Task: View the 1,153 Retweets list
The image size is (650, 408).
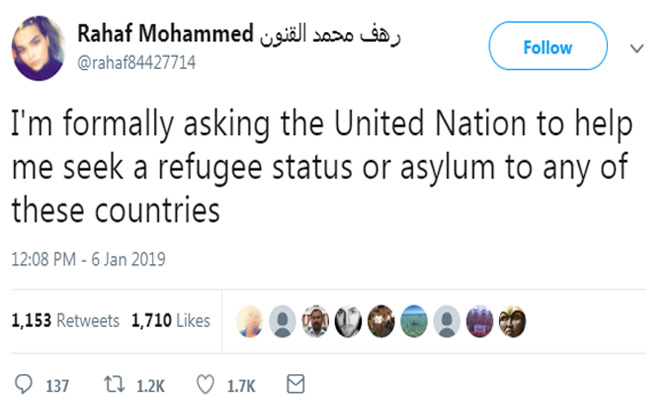Action: point(65,320)
